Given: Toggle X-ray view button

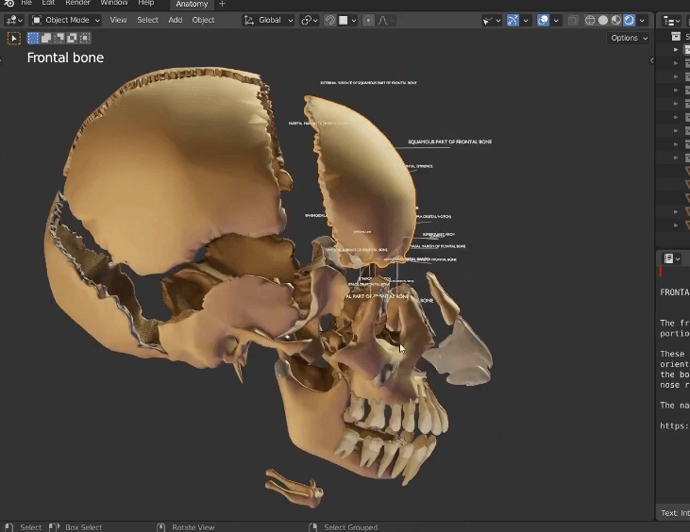Looking at the screenshot, I should pyautogui.click(x=573, y=20).
